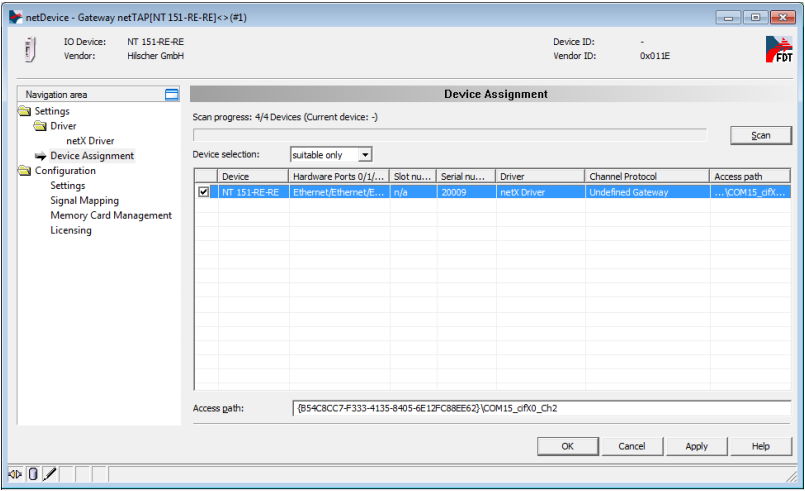
Task: Click the Apply button
Action: 697,446
